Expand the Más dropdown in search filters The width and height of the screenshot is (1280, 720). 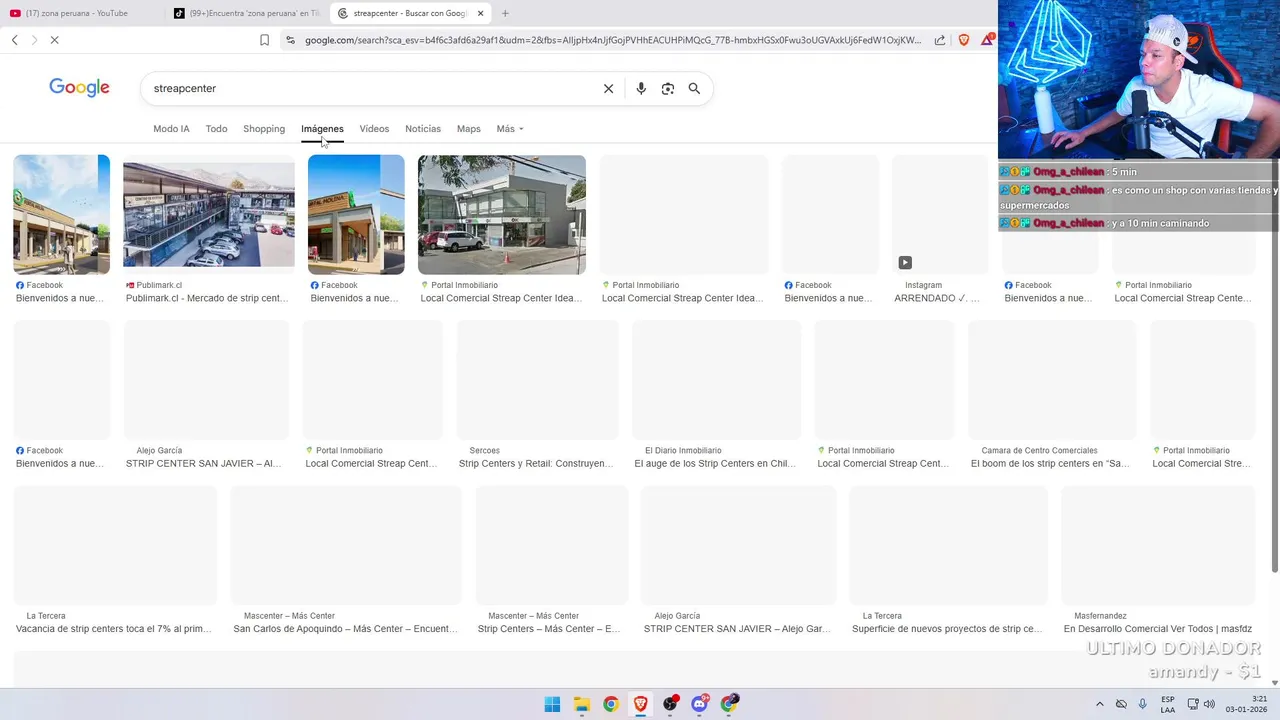tap(510, 129)
